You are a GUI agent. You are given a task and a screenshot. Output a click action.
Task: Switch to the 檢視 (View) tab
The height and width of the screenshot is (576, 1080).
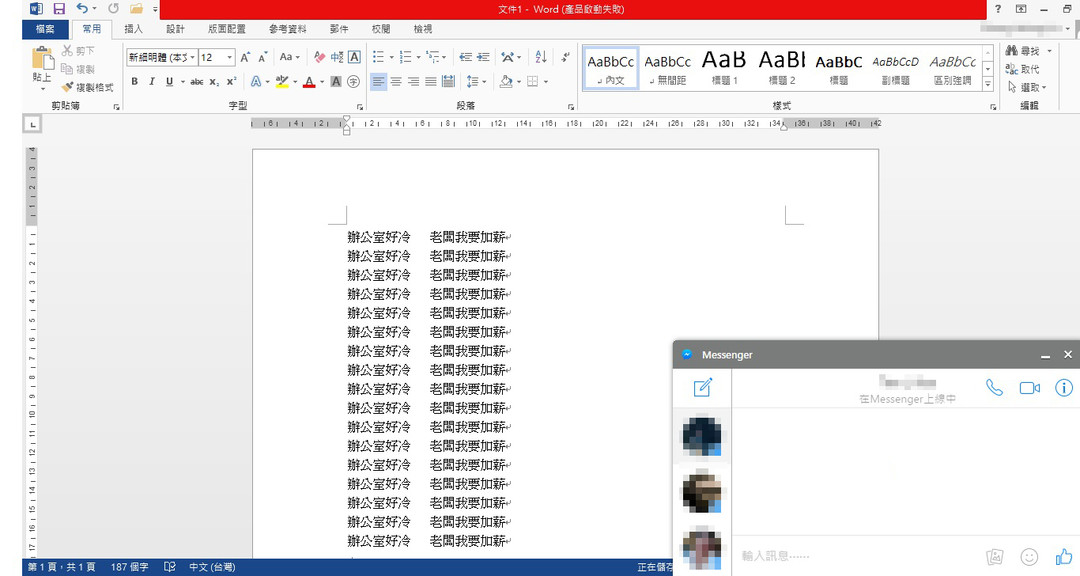point(422,29)
